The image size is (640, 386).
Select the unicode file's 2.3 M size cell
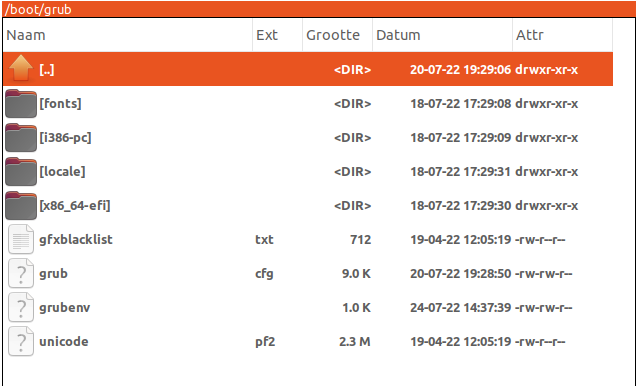355,342
